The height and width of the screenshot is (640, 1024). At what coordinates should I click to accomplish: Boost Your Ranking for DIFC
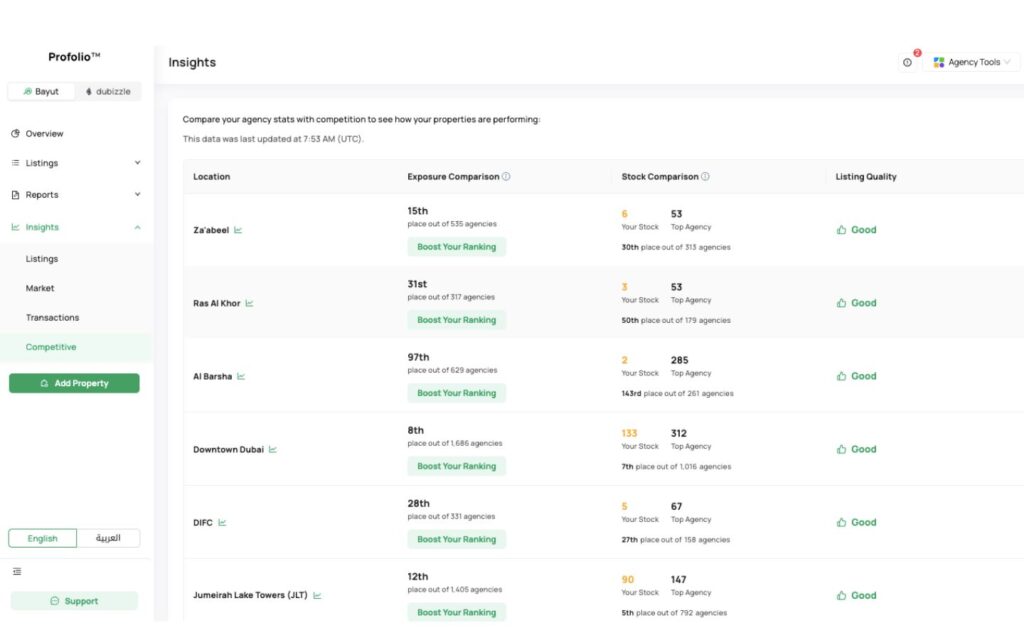pyautogui.click(x=456, y=539)
